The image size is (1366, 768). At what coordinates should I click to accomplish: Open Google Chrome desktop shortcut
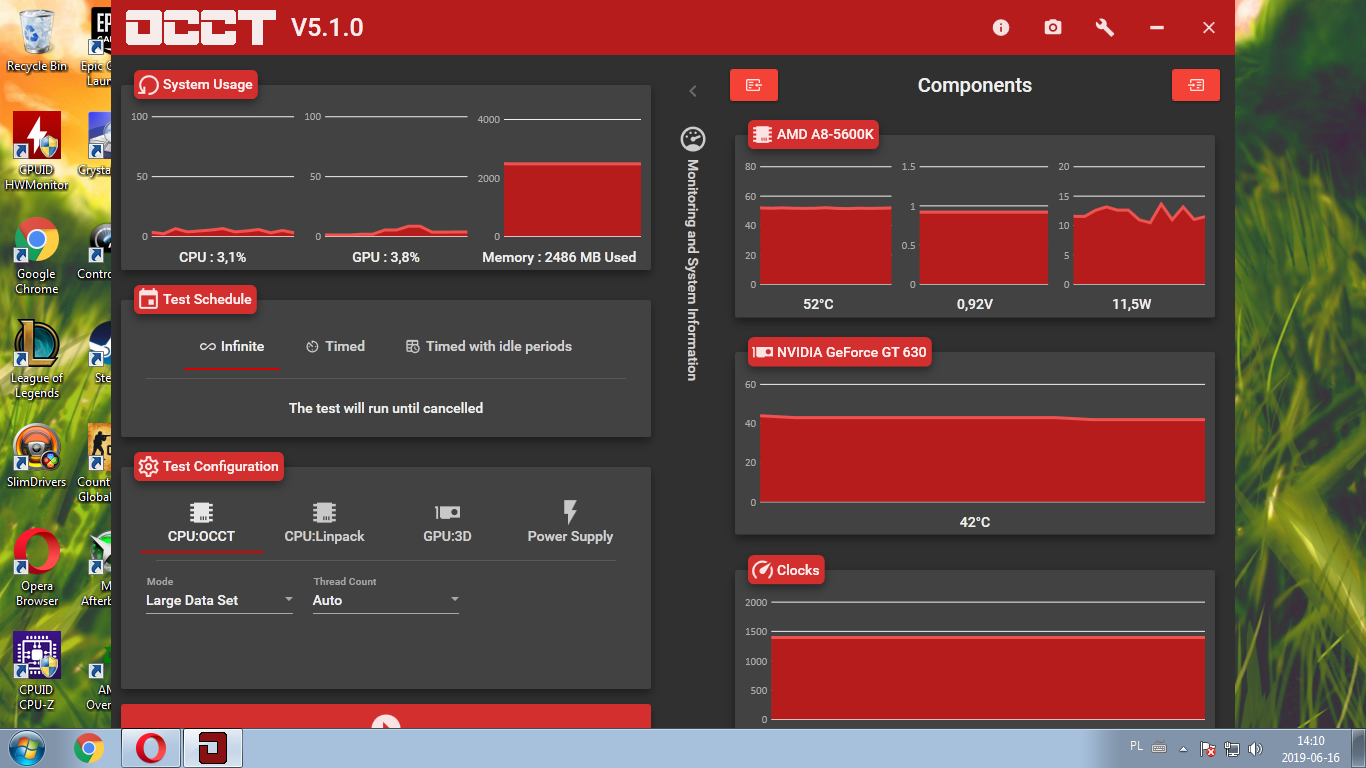(x=37, y=256)
